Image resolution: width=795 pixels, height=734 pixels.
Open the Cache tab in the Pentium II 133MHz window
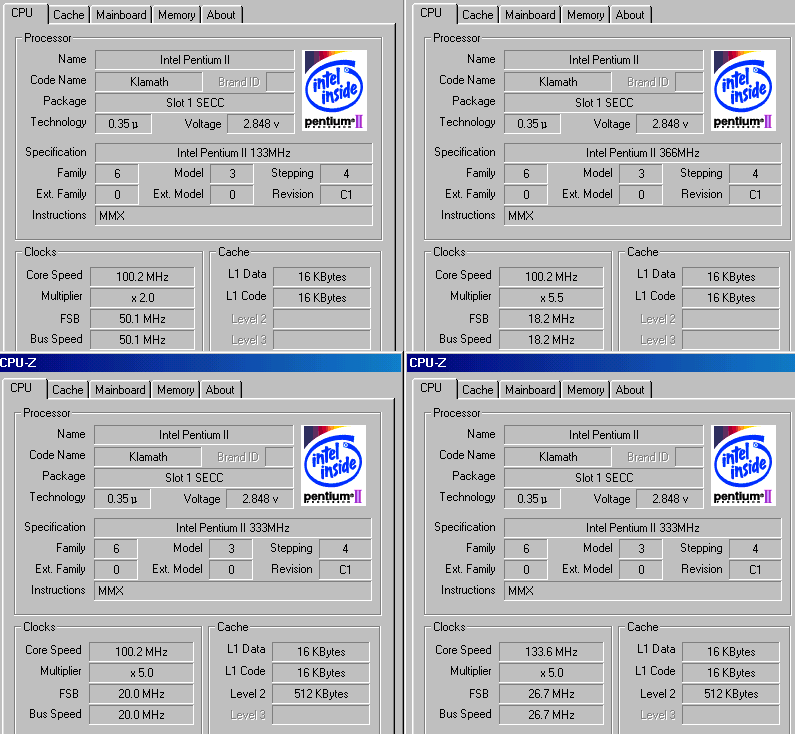click(x=68, y=15)
